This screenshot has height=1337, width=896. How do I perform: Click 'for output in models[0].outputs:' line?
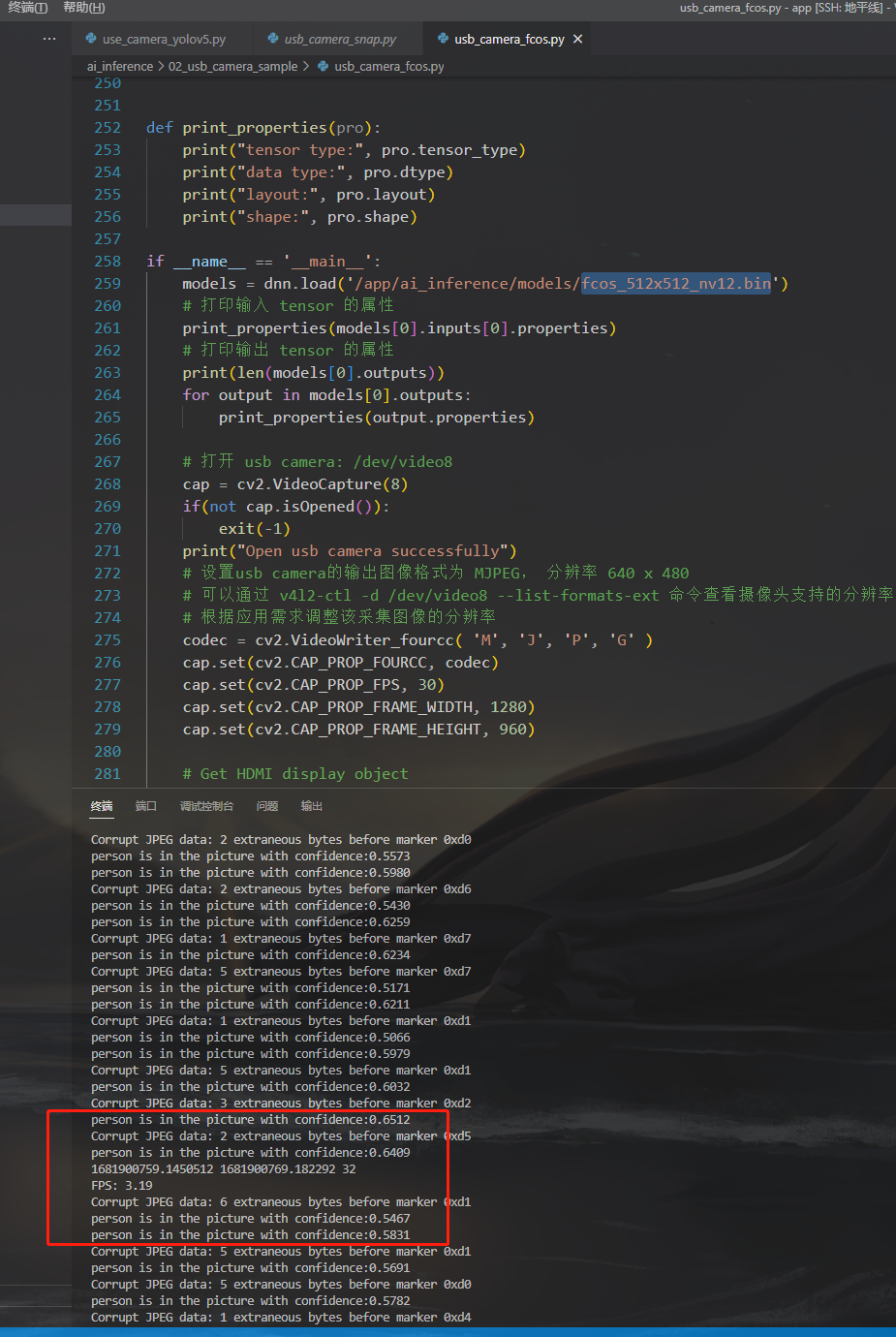[327, 395]
